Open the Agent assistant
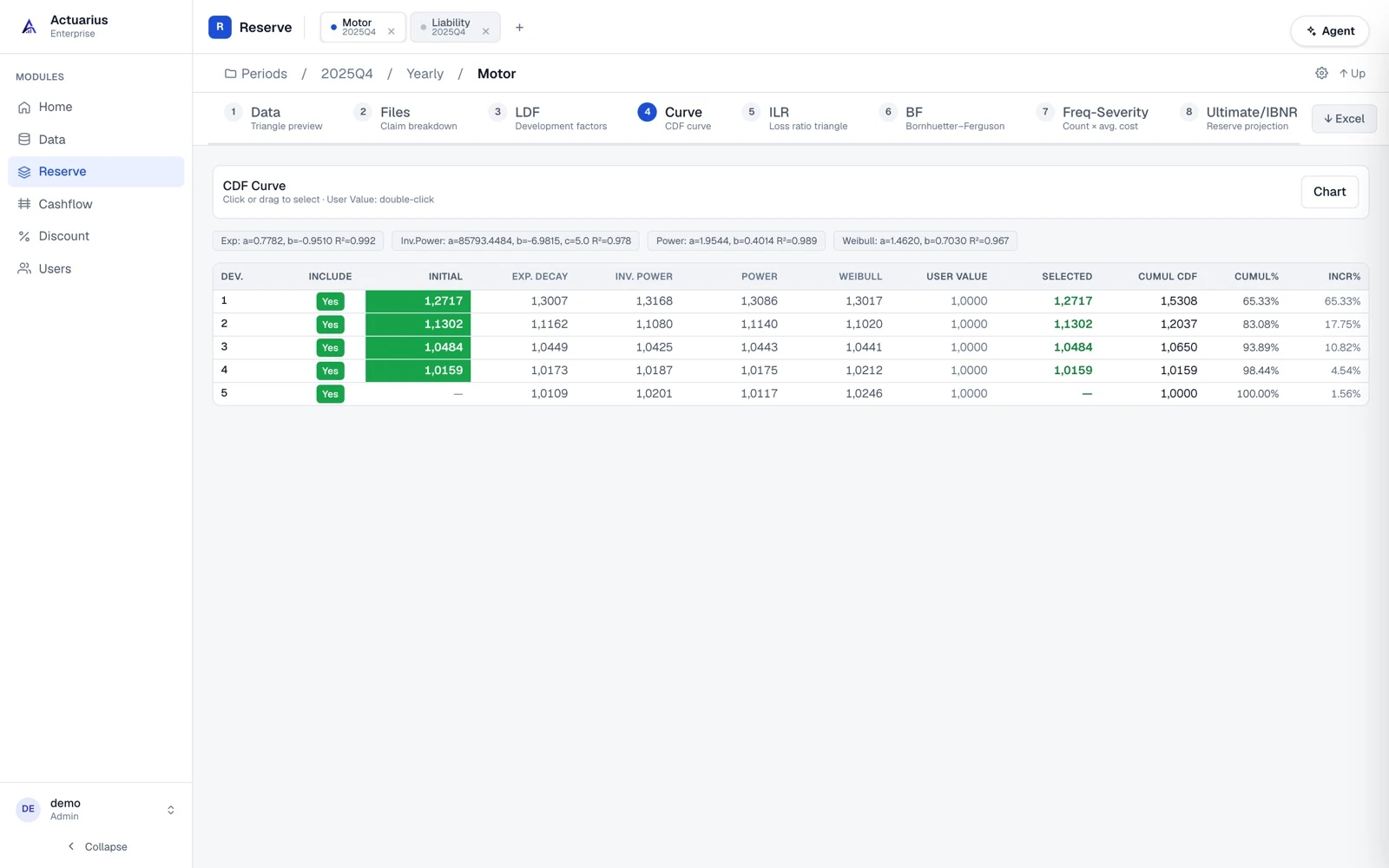The width and height of the screenshot is (1389, 868). (1330, 31)
